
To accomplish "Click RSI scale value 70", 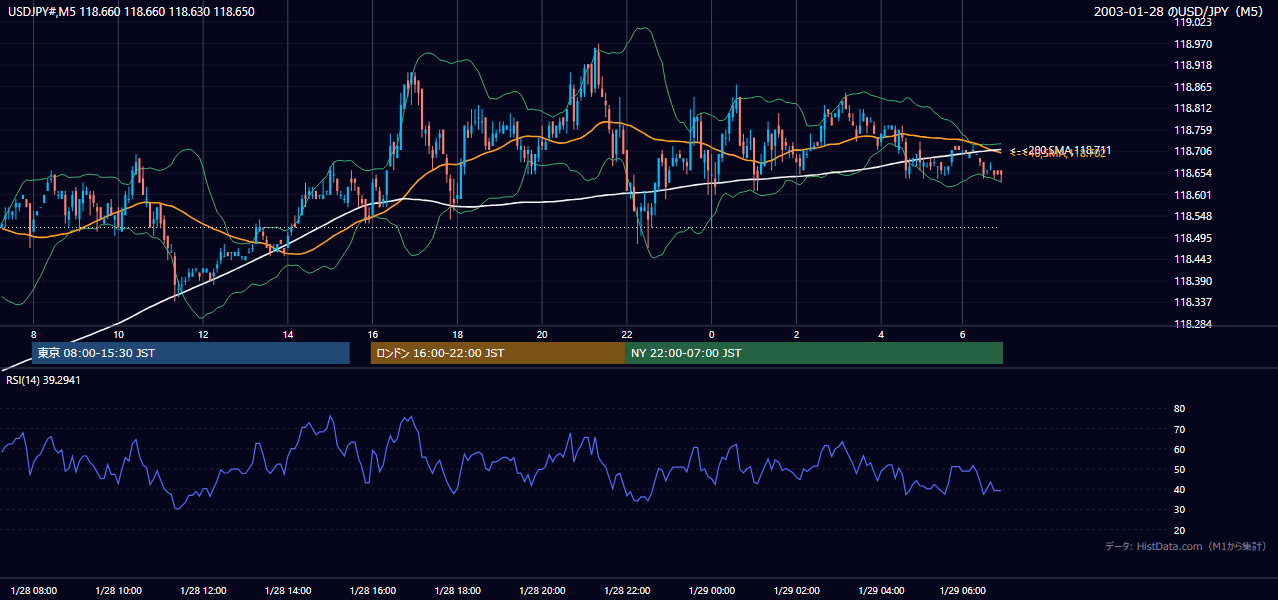I will [1179, 429].
